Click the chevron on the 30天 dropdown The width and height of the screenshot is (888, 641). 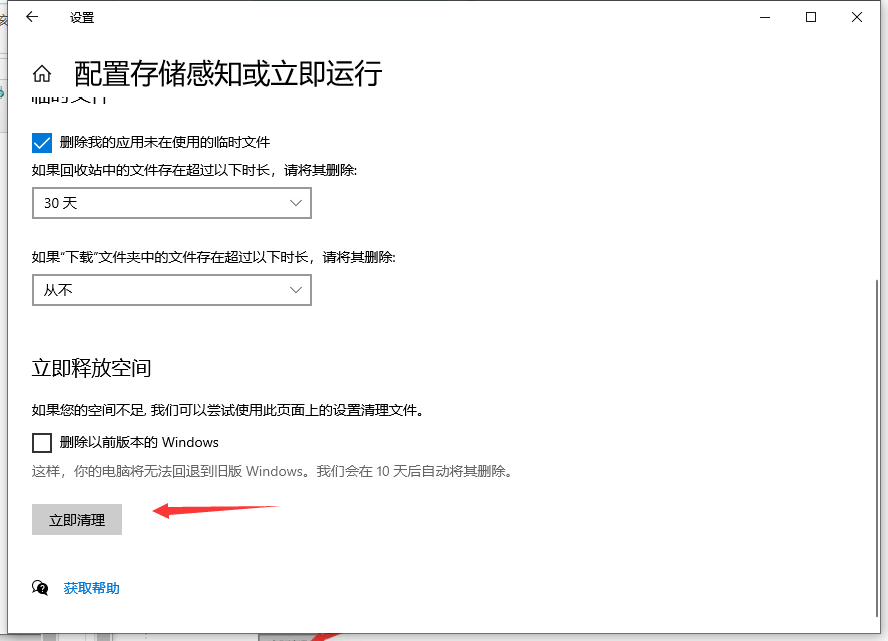(x=296, y=202)
